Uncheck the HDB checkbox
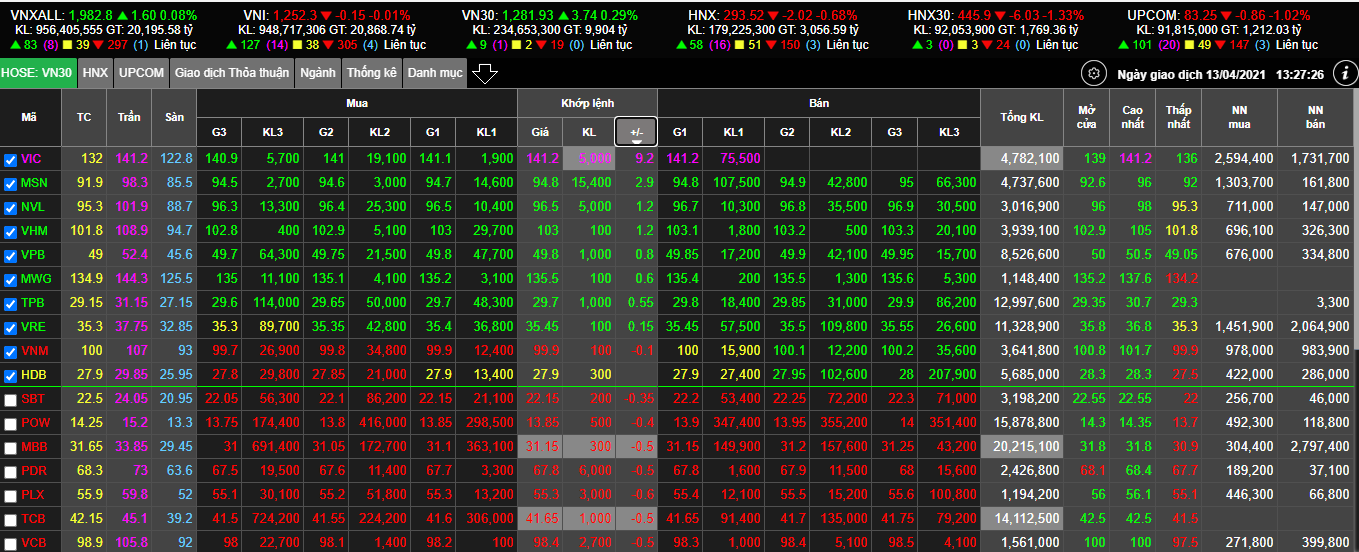Viewport: 1359px width, 552px height. pos(10,375)
